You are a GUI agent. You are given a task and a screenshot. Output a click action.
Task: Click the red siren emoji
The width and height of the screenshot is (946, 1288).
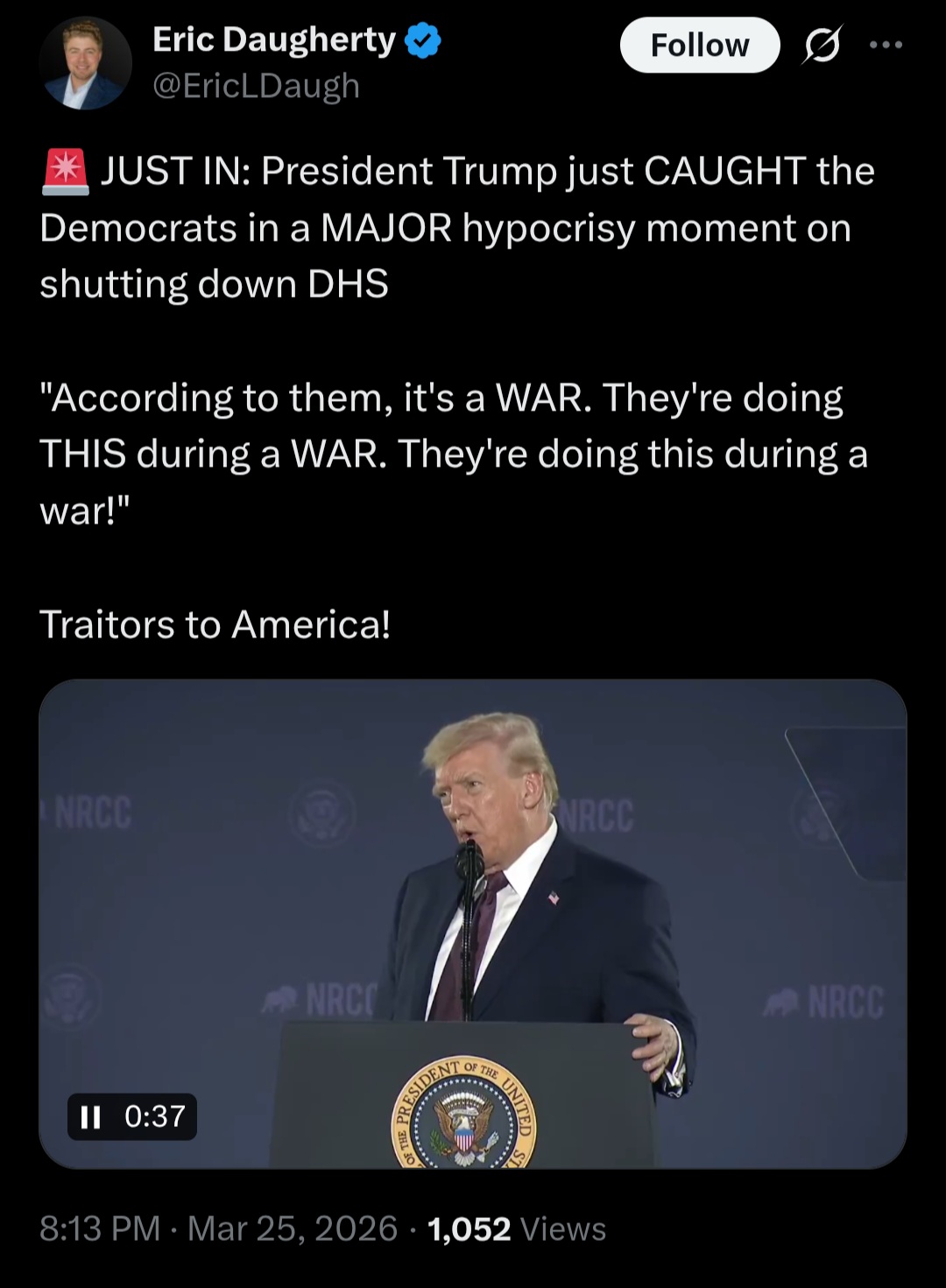[65, 171]
